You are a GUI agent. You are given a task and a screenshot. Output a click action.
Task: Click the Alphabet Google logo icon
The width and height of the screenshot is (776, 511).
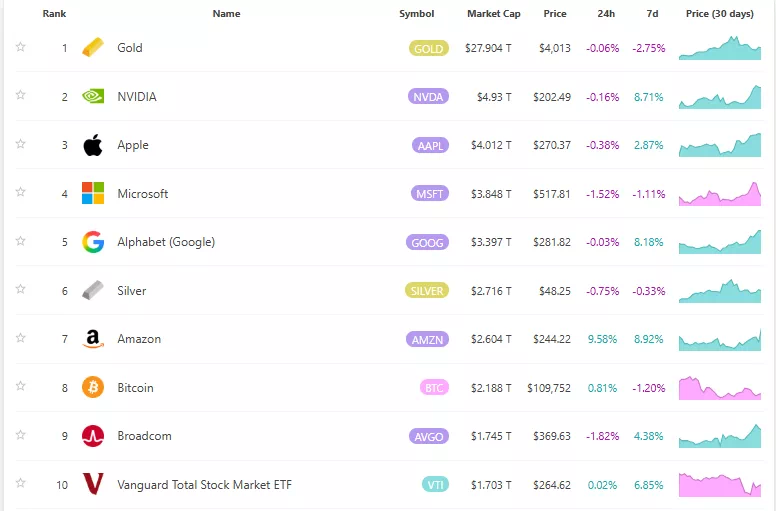[92, 242]
